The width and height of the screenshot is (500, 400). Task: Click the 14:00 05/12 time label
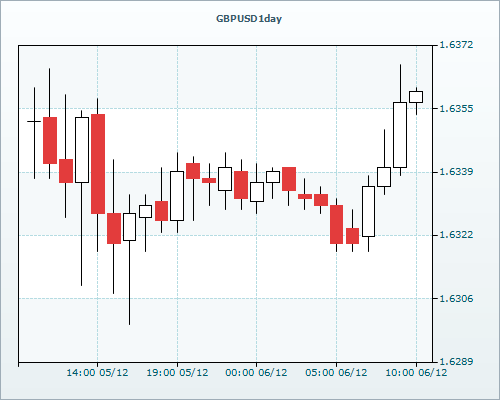point(97,372)
